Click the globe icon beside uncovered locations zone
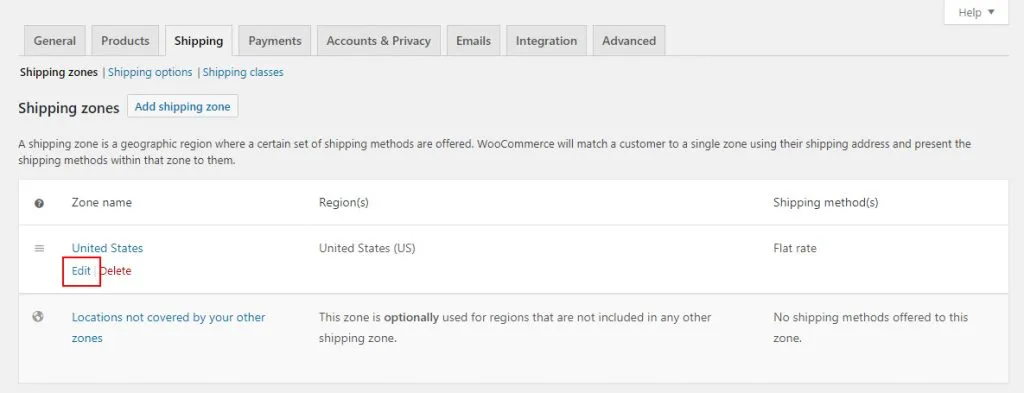 pyautogui.click(x=38, y=317)
